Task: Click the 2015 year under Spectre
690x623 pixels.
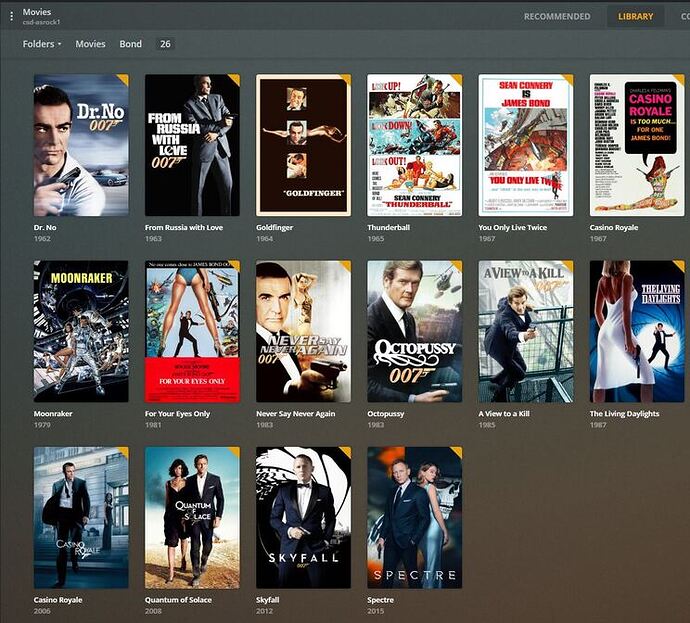Action: coord(376,611)
